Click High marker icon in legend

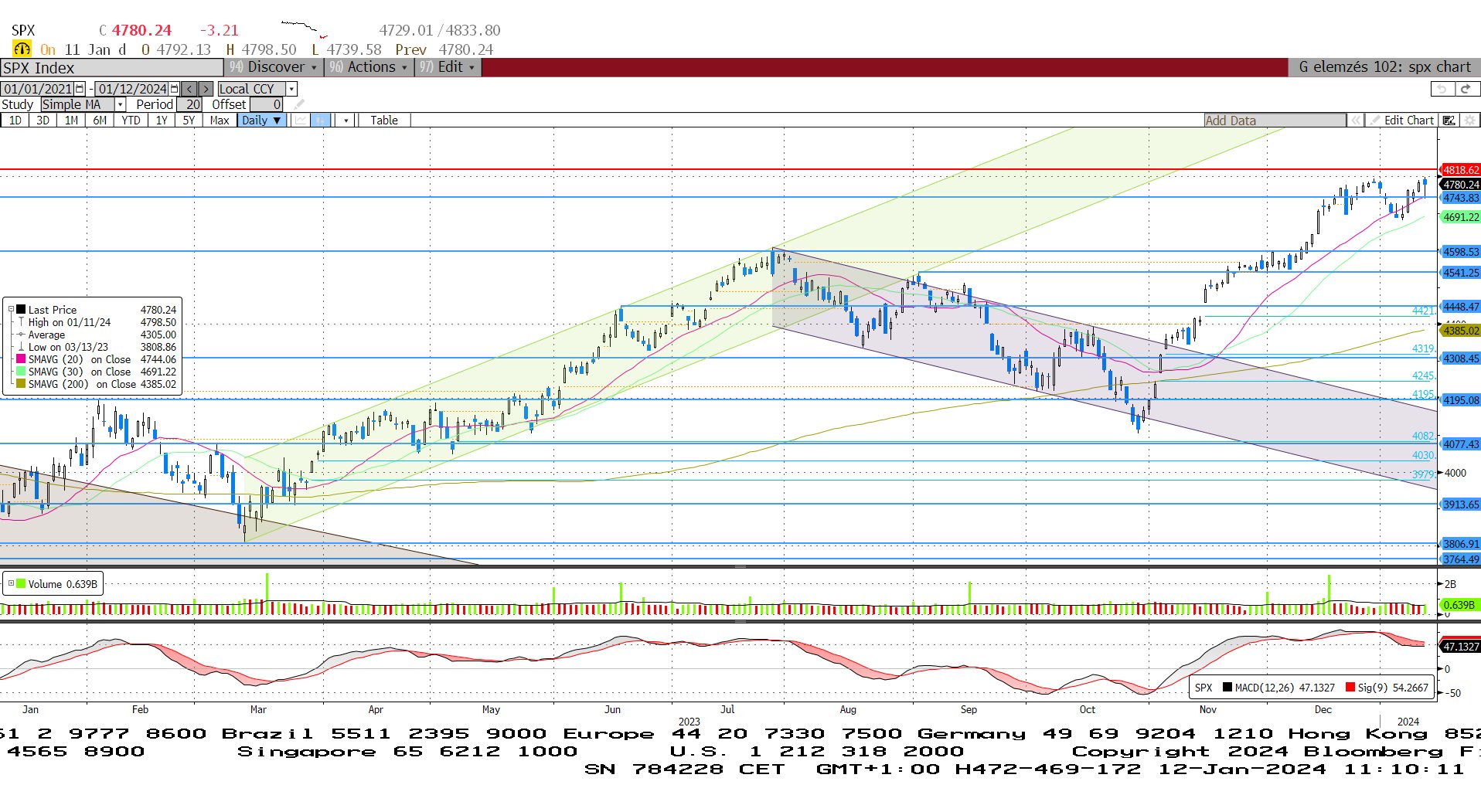[x=22, y=322]
